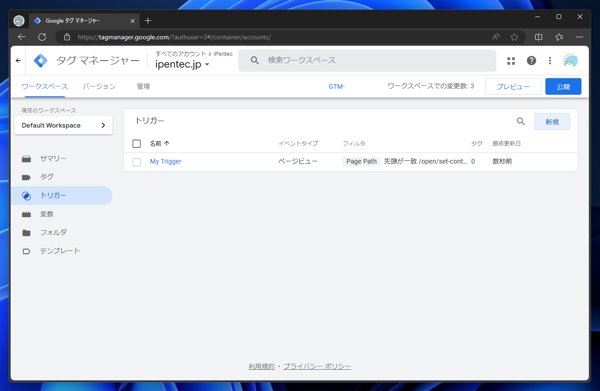
Task: Tick the My Trigger row checkbox
Action: (136, 162)
